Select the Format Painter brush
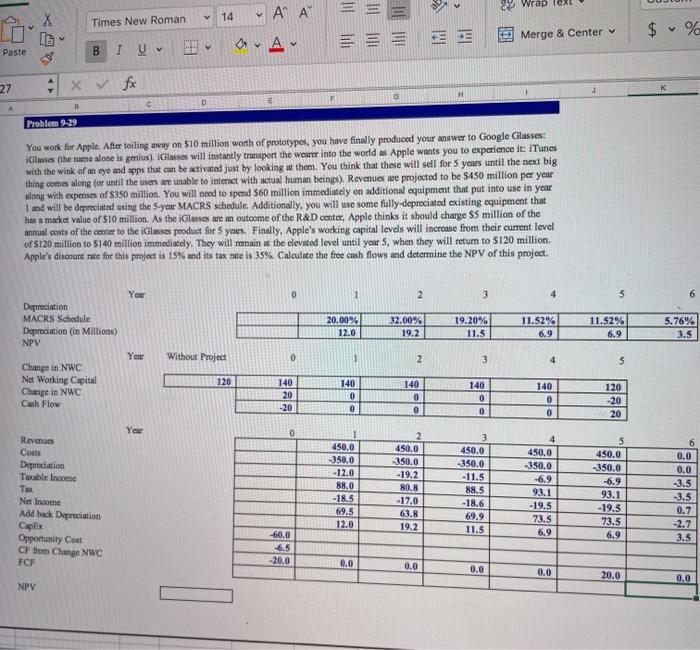This screenshot has width=700, height=650. click(x=47, y=58)
